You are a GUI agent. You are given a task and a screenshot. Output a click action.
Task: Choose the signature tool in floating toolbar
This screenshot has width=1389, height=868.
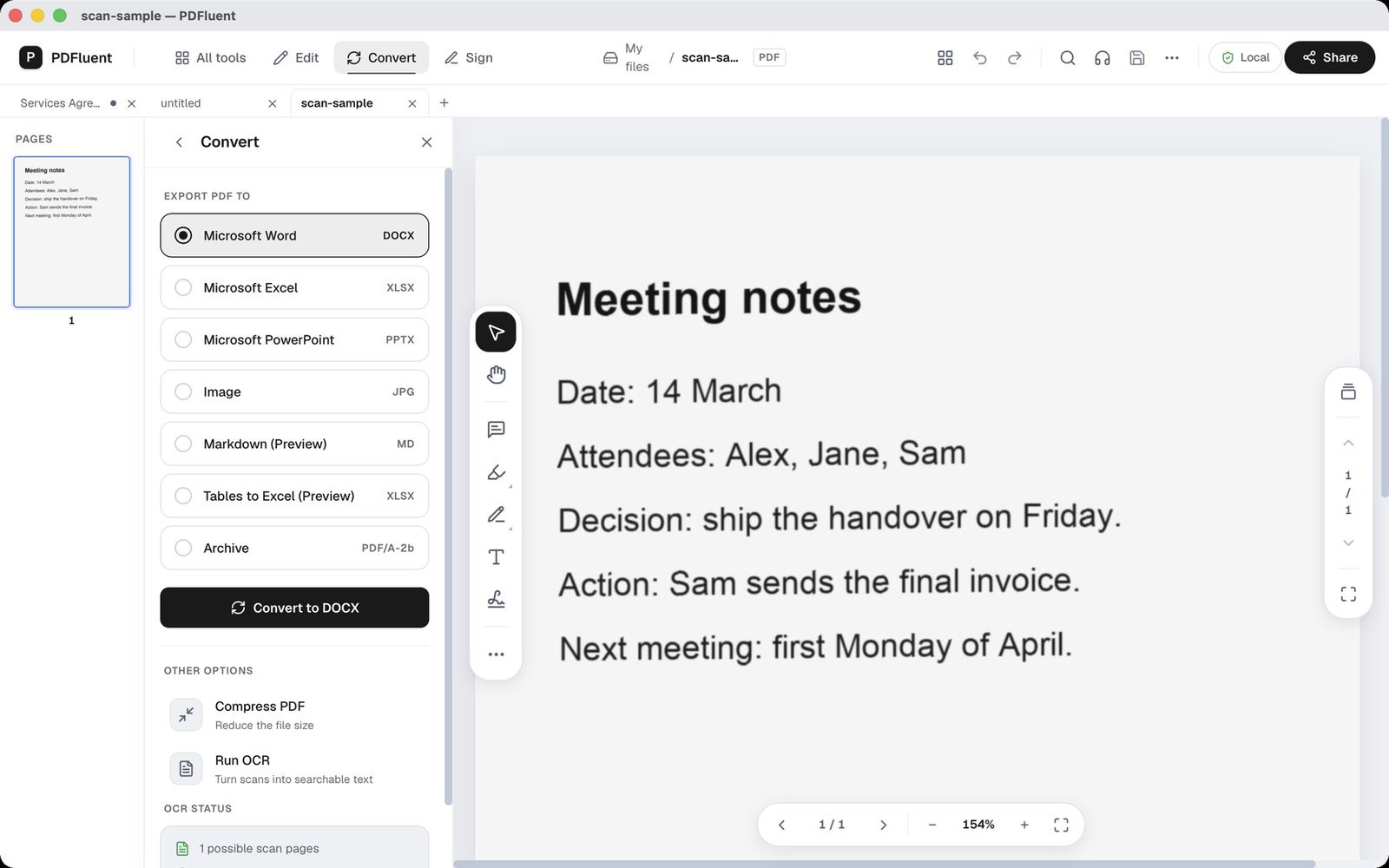coord(496,600)
